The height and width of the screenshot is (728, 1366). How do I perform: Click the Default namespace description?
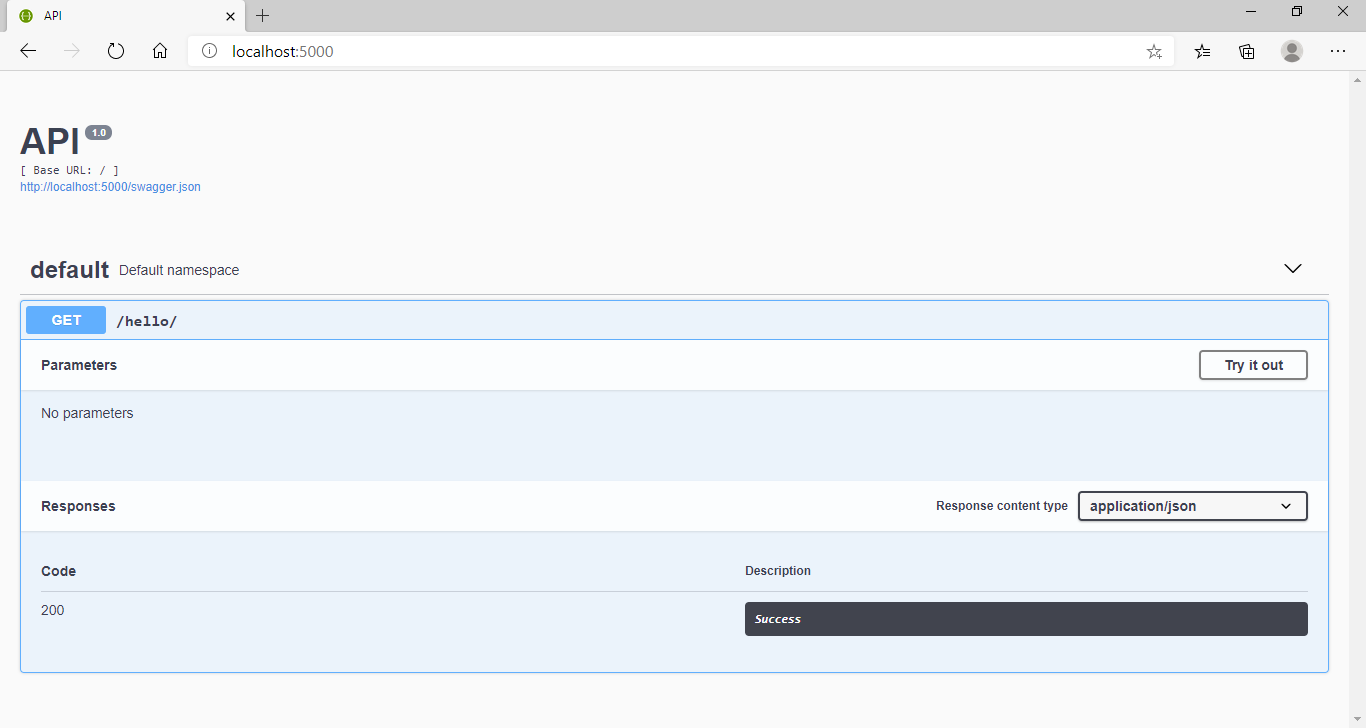(x=179, y=270)
